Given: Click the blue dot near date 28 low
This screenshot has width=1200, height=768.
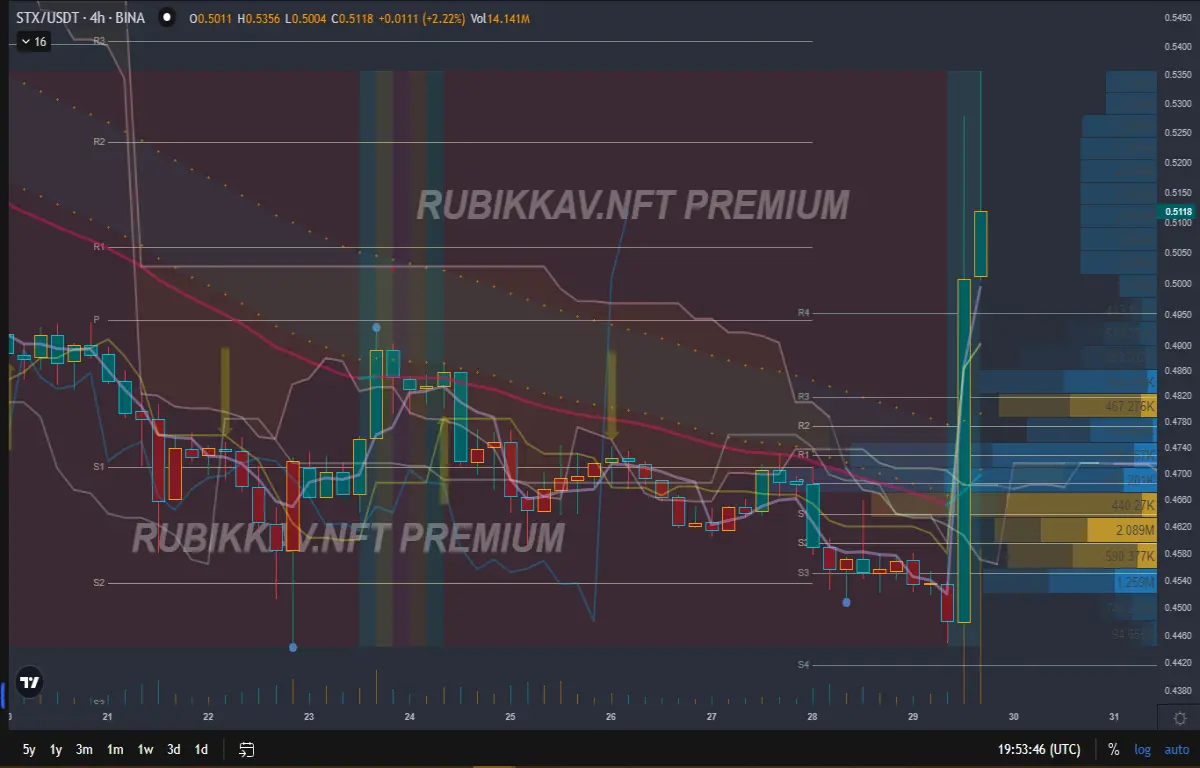Looking at the screenshot, I should (x=846, y=602).
